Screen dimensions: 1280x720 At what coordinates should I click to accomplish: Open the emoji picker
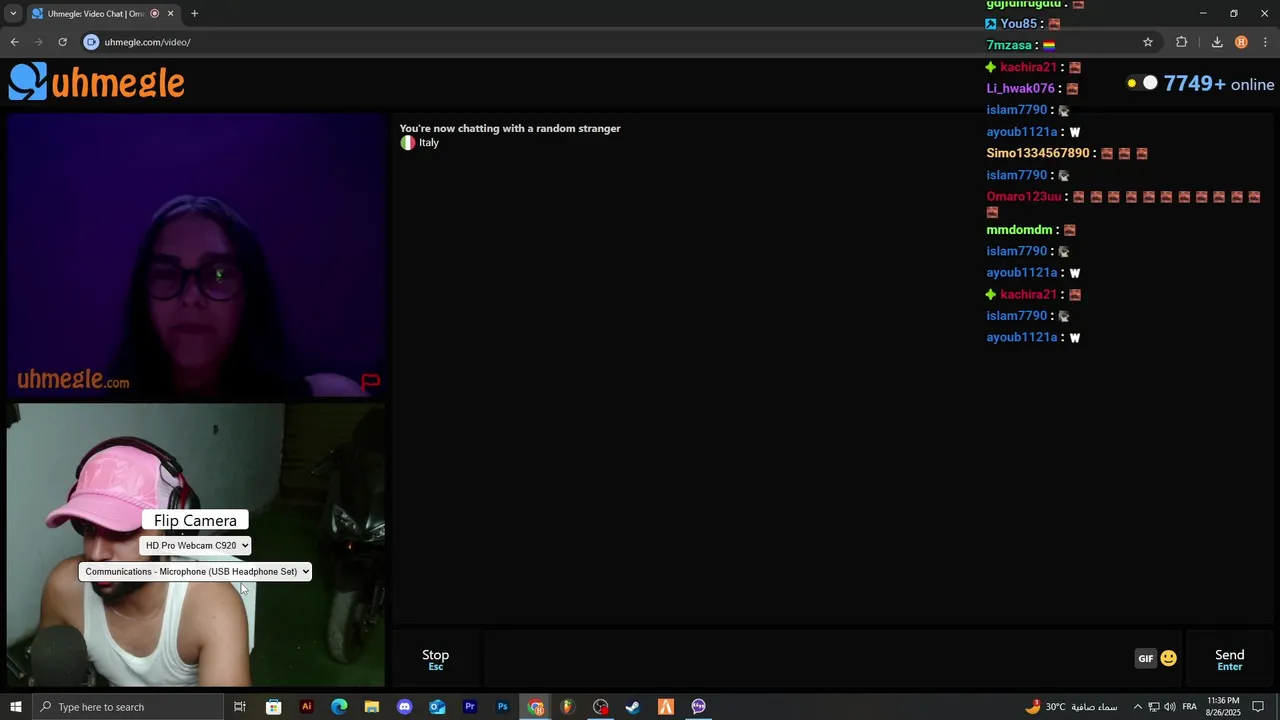coord(1168,658)
